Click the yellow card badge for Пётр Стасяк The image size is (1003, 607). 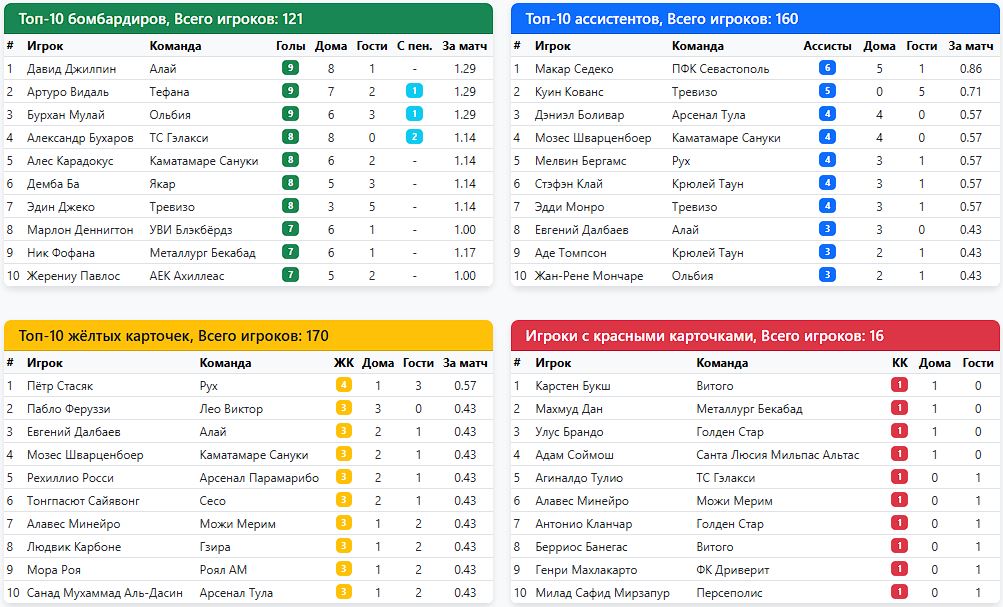tap(344, 385)
